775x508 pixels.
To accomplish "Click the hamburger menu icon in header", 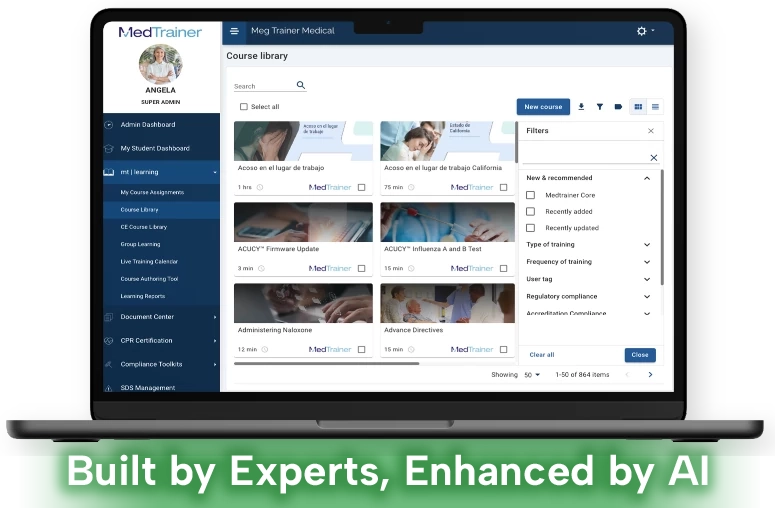I will tap(234, 31).
